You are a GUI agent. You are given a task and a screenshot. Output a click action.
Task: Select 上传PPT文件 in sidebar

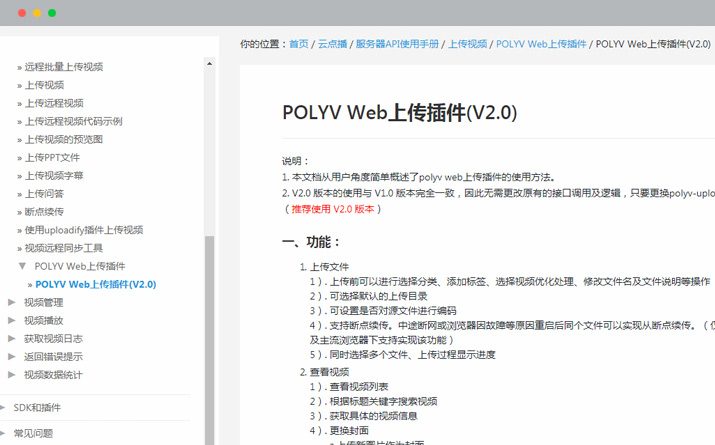pos(52,157)
